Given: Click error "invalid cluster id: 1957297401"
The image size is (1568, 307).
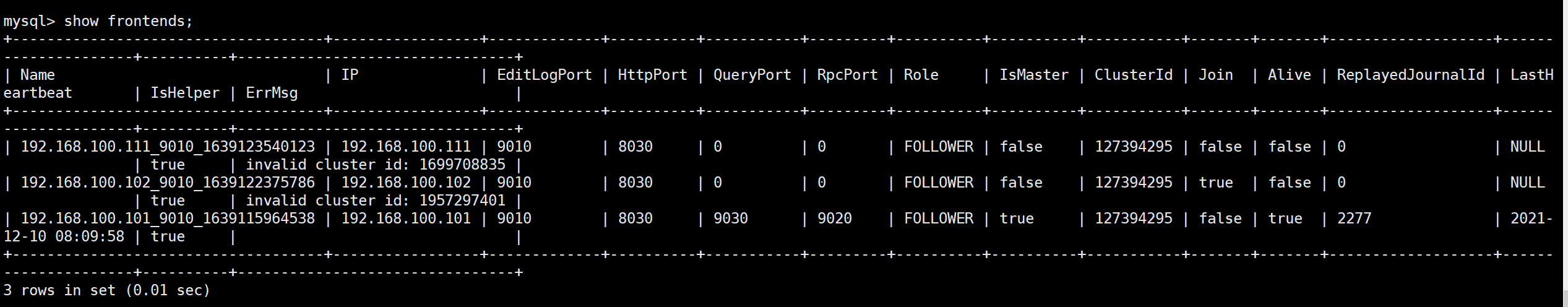Looking at the screenshot, I should click(x=376, y=201).
